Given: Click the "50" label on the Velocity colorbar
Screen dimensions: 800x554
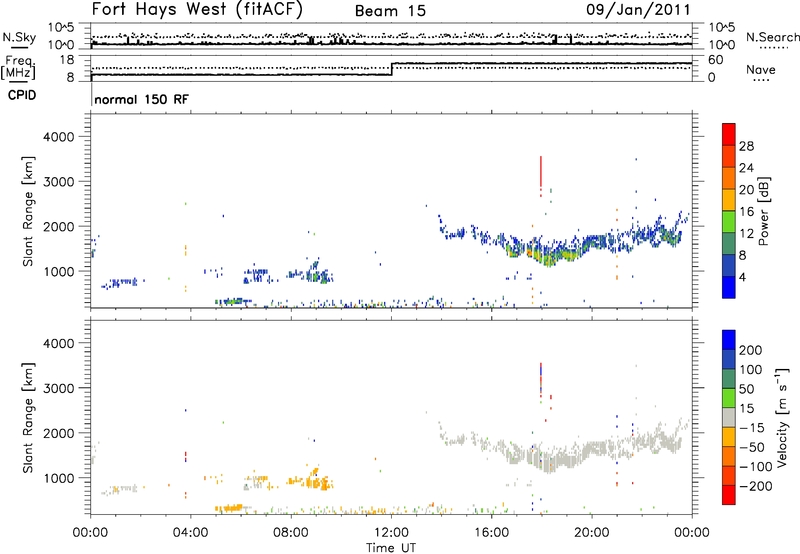Looking at the screenshot, I should tap(747, 389).
